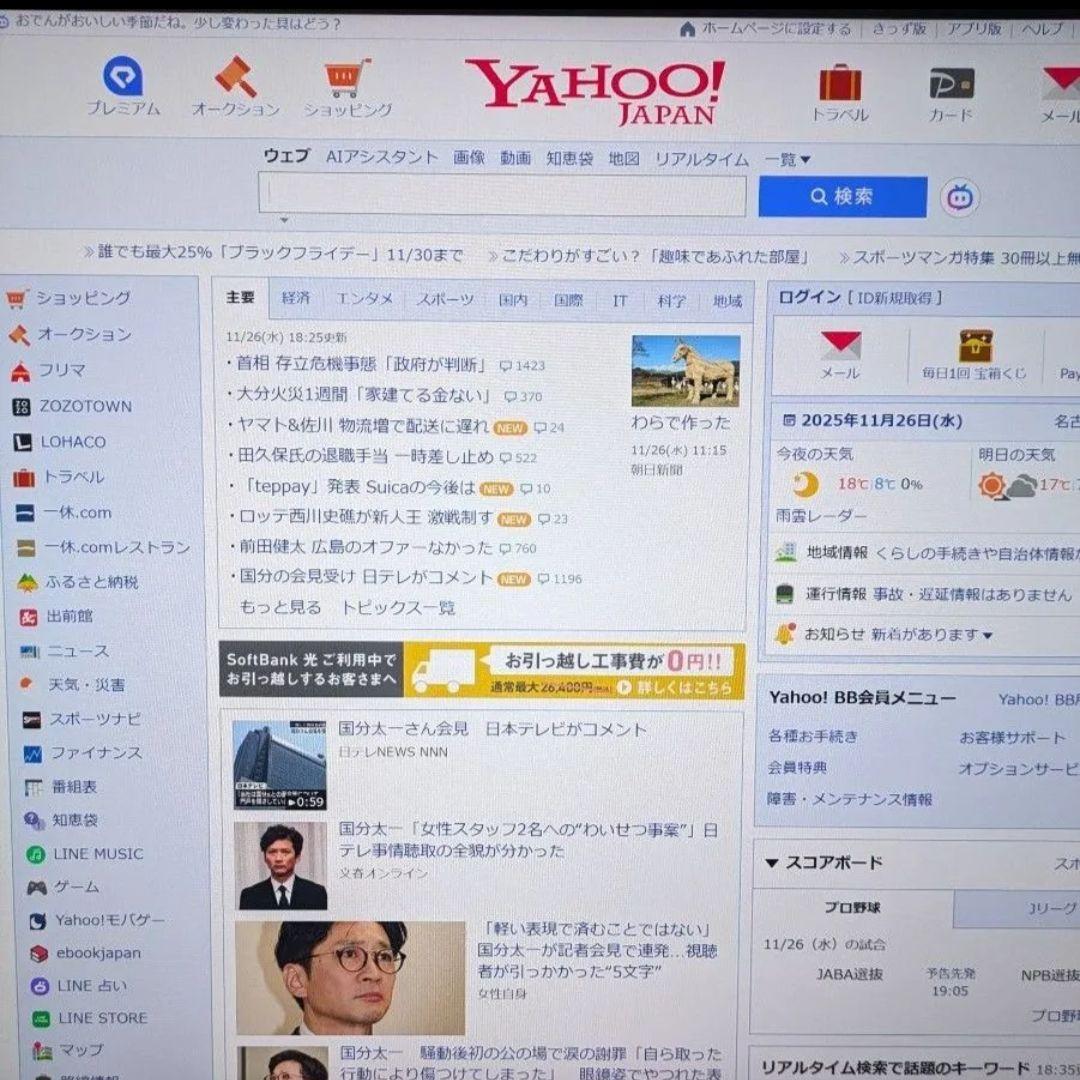The image size is (1080, 1080).
Task: Click the Travel suitcase icon in header
Action: (840, 82)
